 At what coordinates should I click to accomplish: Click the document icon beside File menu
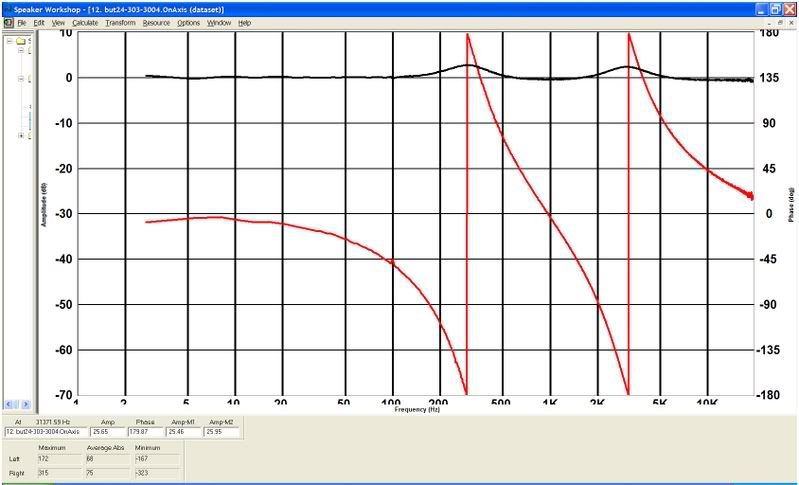(9, 23)
